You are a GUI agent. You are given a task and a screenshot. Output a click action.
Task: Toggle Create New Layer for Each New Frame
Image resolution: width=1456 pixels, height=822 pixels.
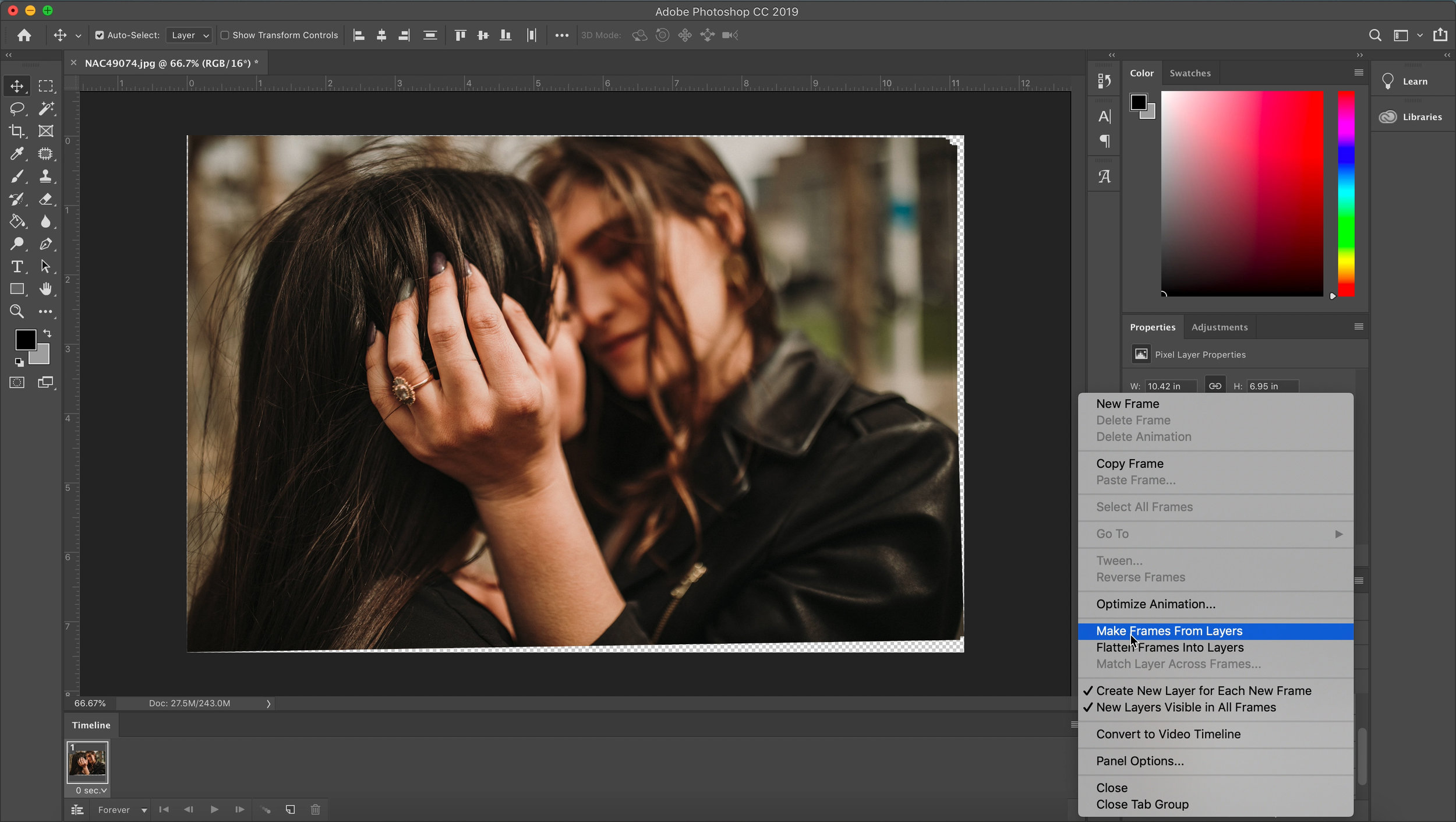tap(1204, 690)
